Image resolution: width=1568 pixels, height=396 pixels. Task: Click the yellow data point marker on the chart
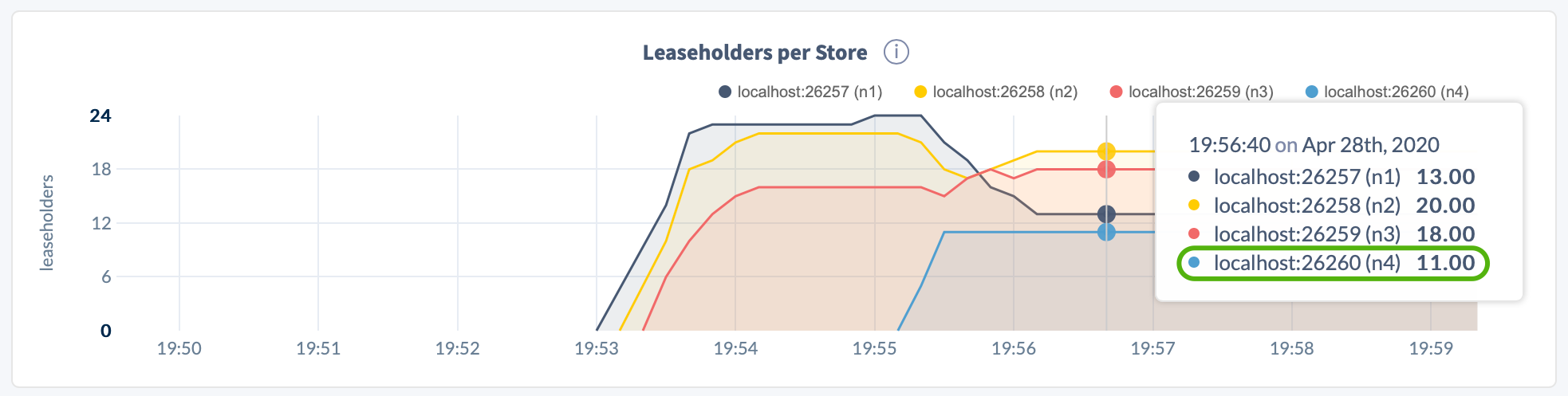[1106, 151]
